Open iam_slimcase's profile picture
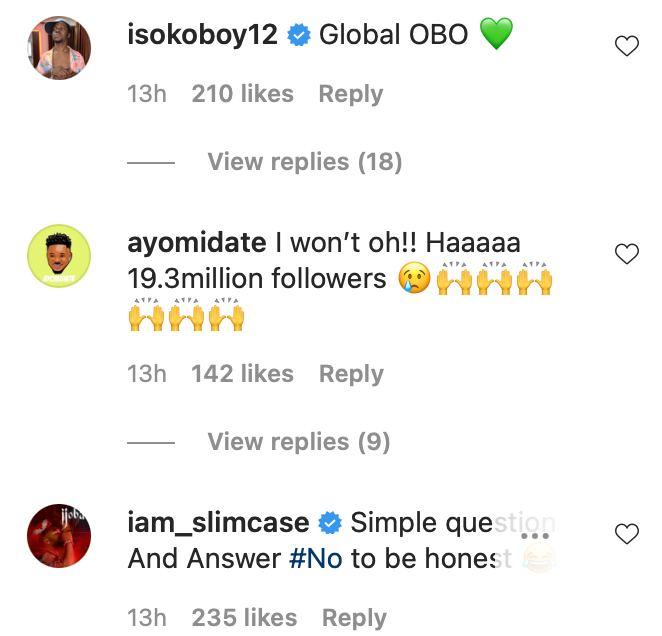This screenshot has height=636, width=662. tap(59, 536)
